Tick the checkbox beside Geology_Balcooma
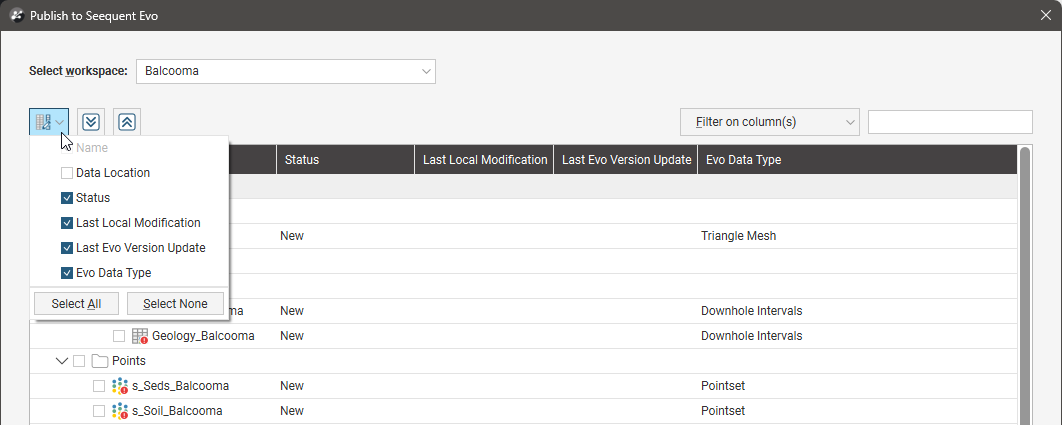 119,336
